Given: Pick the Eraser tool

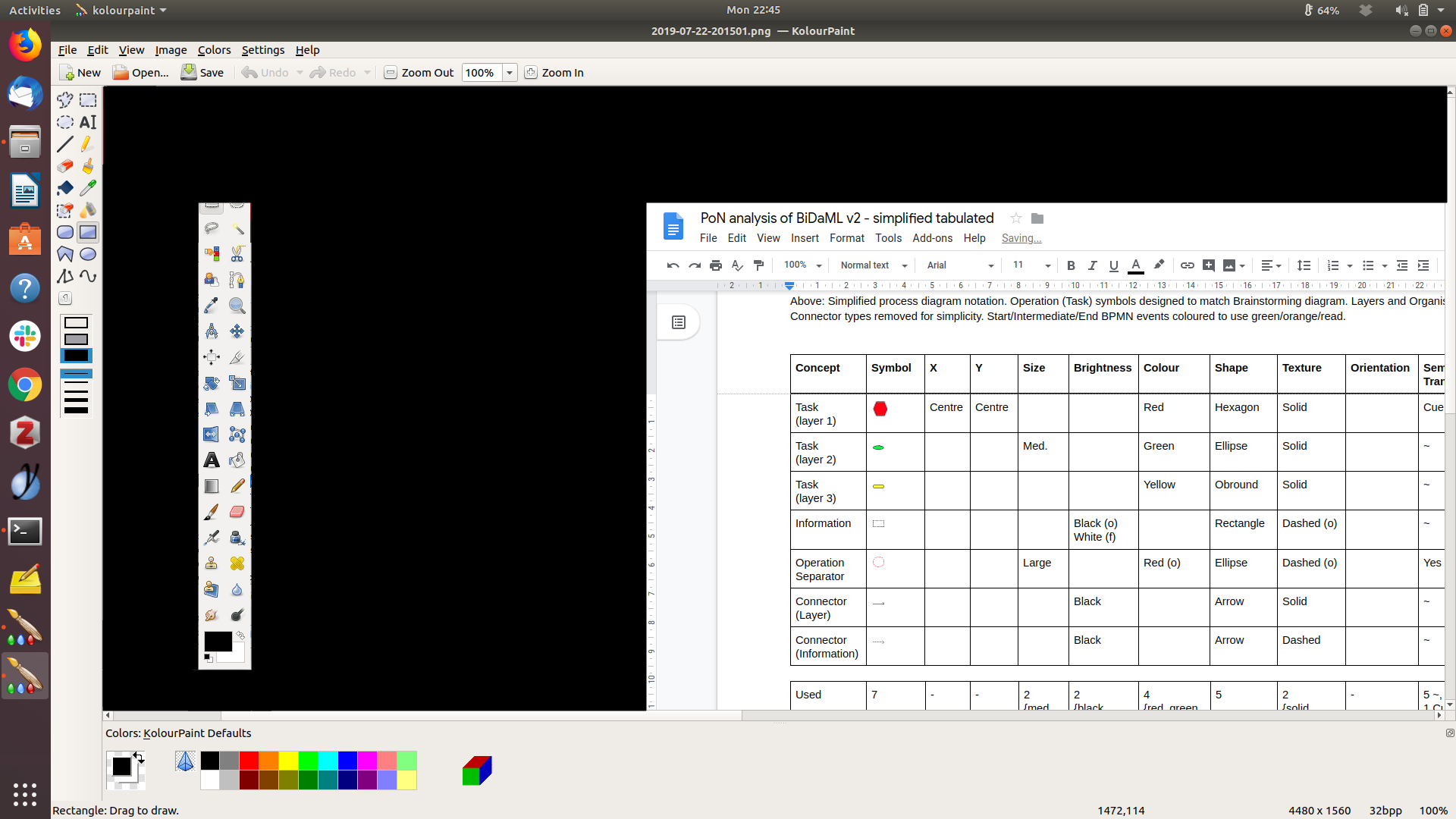Looking at the screenshot, I should coord(65,166).
